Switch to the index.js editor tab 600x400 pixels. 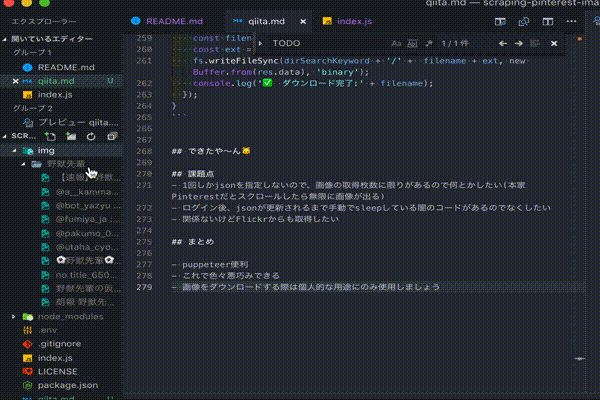(347, 21)
